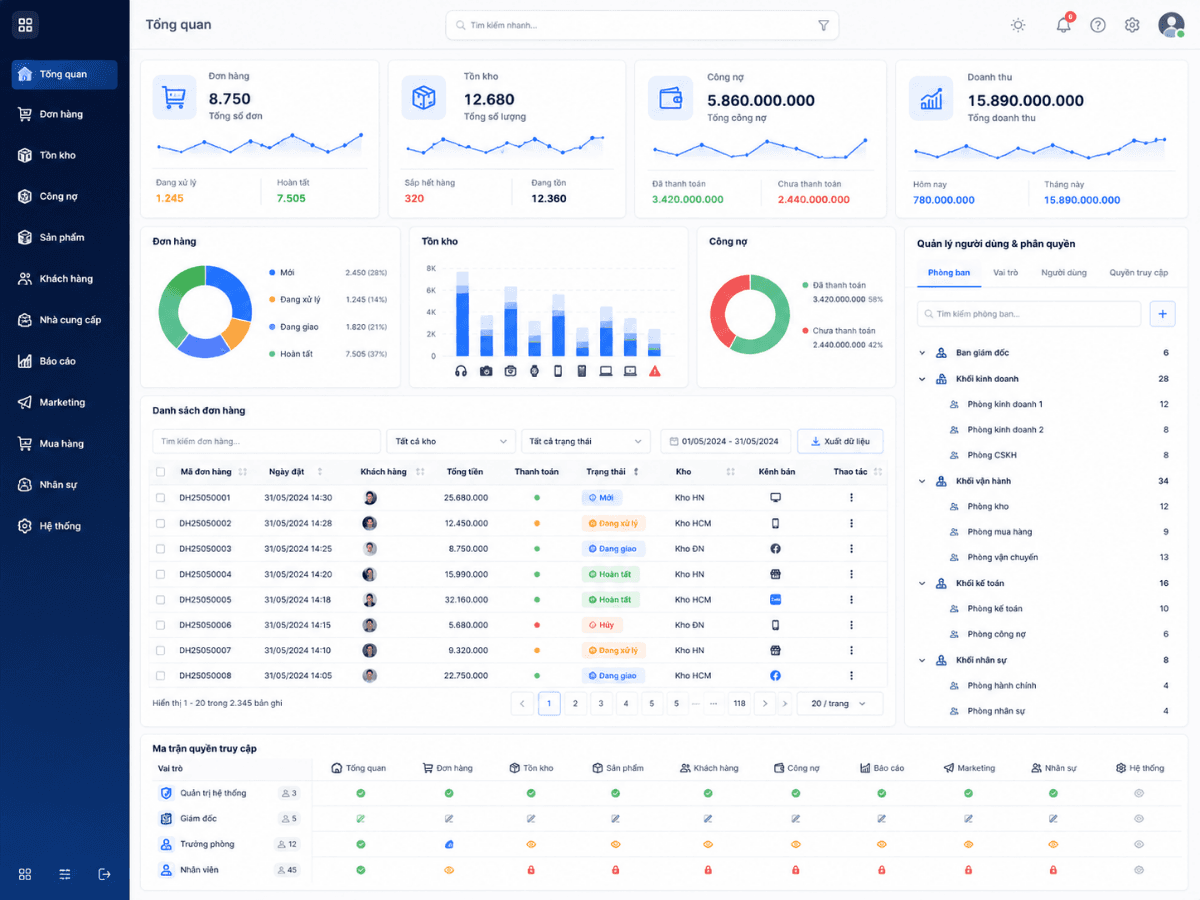This screenshot has height=900, width=1200.
Task: Click customer avatar for order DH25050004
Action: 370,574
